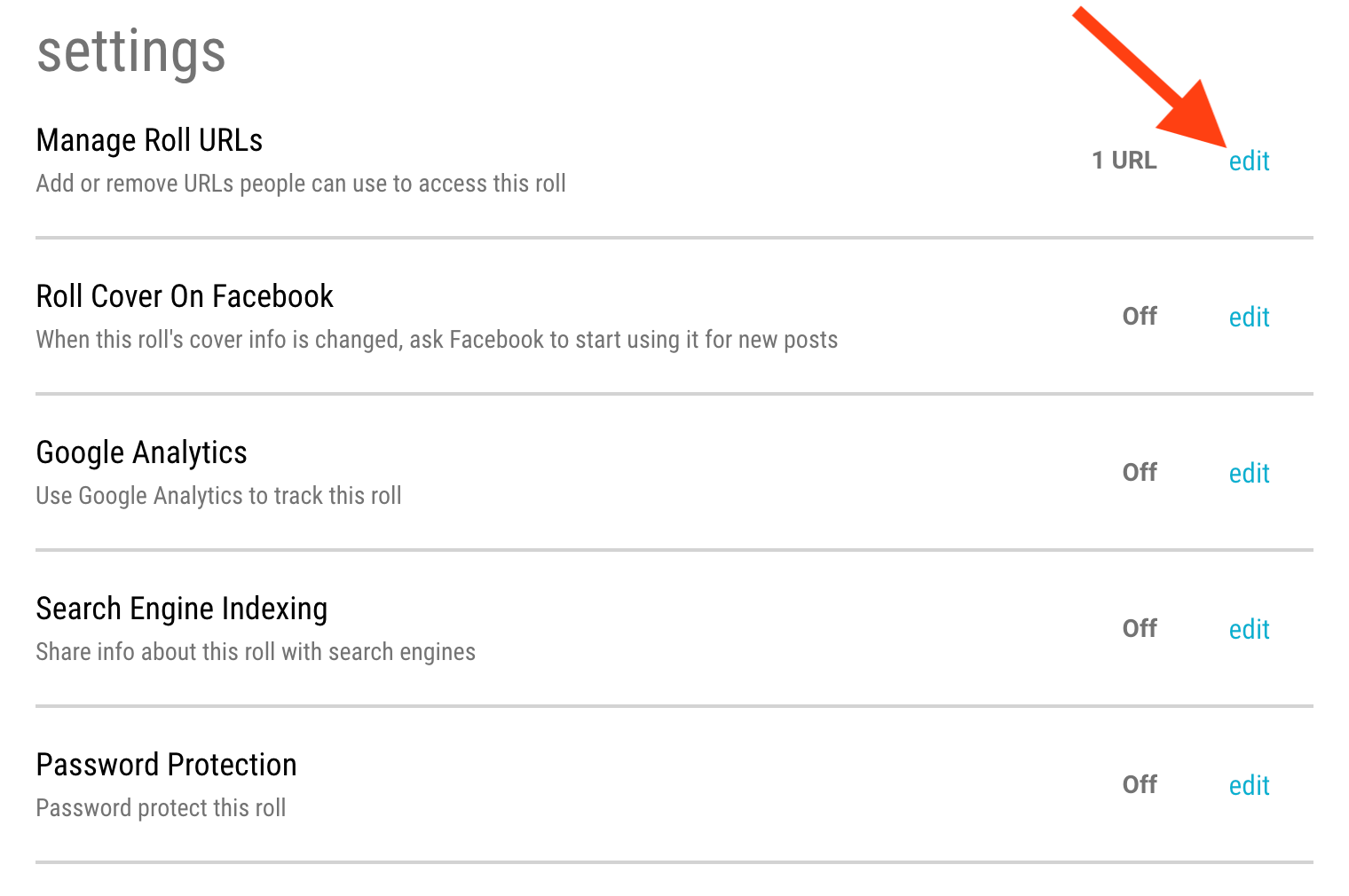
Task: Click the Off status for Search Engine Indexing
Action: 1140,629
